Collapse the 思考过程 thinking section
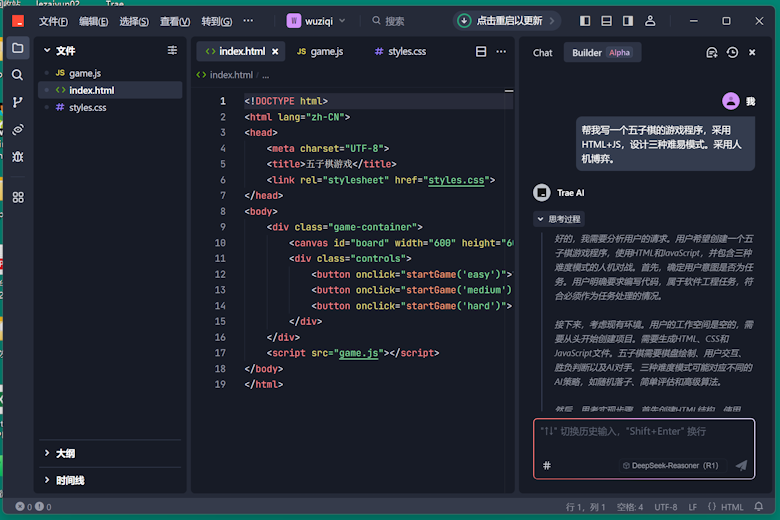Viewport: 780px width, 520px height. [559, 219]
